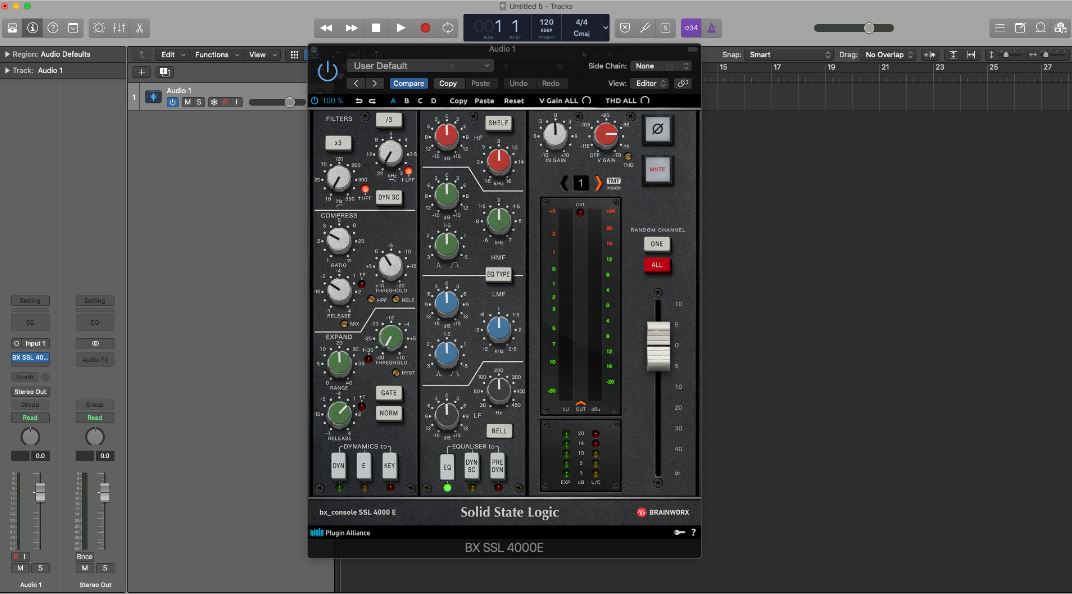Open the Note Pads icon
Image resolution: width=1072 pixels, height=594 pixels.
(x=1020, y=28)
